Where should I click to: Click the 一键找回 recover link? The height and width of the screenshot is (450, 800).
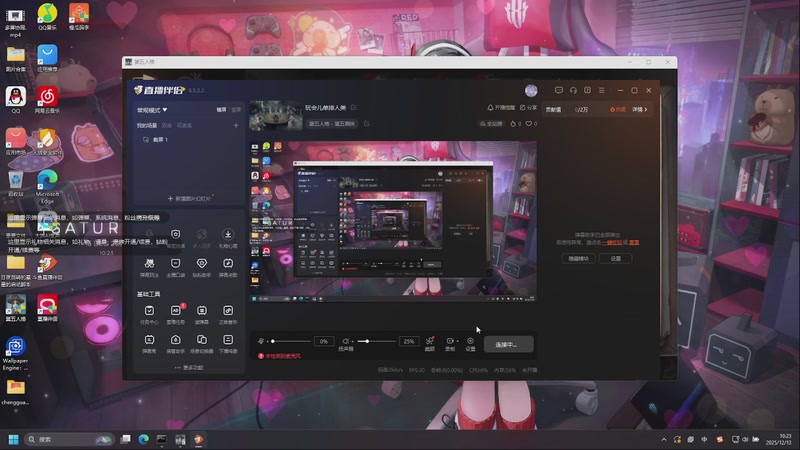(612, 242)
